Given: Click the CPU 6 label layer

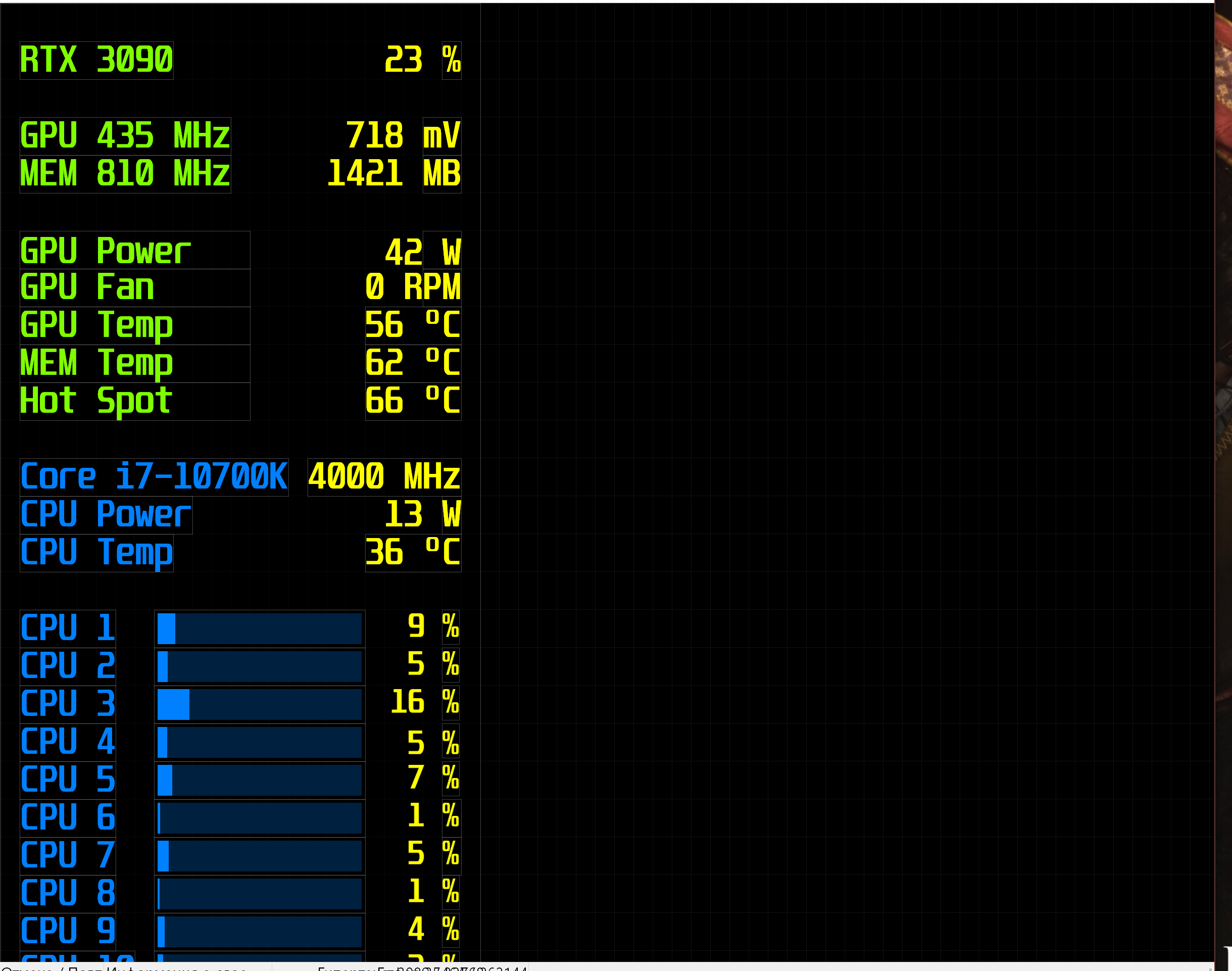Looking at the screenshot, I should pyautogui.click(x=68, y=818).
